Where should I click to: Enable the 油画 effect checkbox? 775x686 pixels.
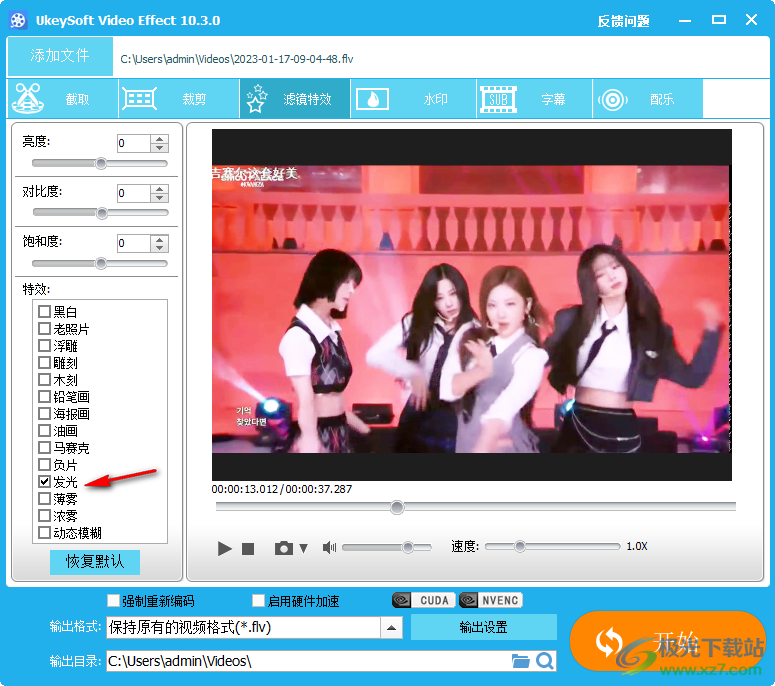(44, 430)
